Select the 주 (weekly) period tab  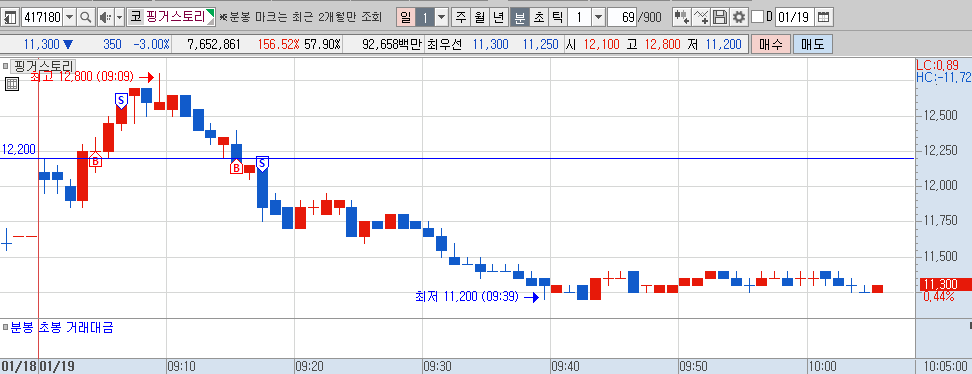(460, 17)
